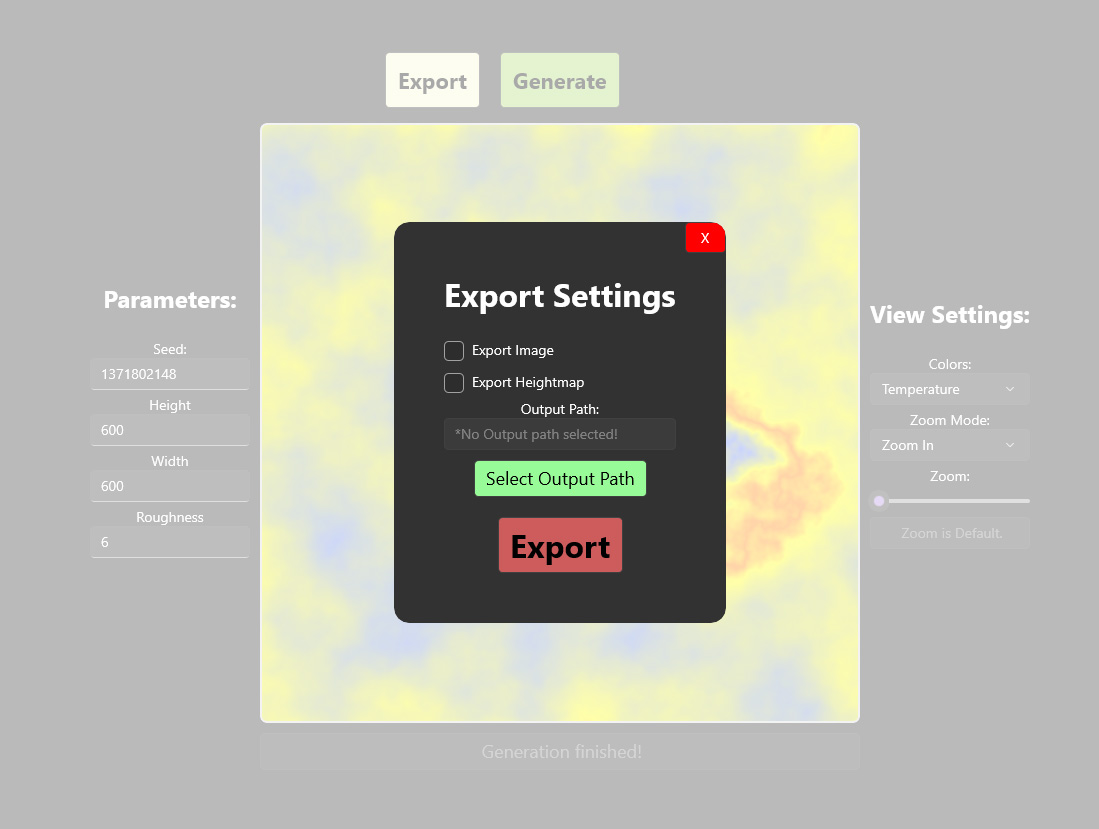
Task: Click the Seed input field
Action: pyautogui.click(x=170, y=374)
